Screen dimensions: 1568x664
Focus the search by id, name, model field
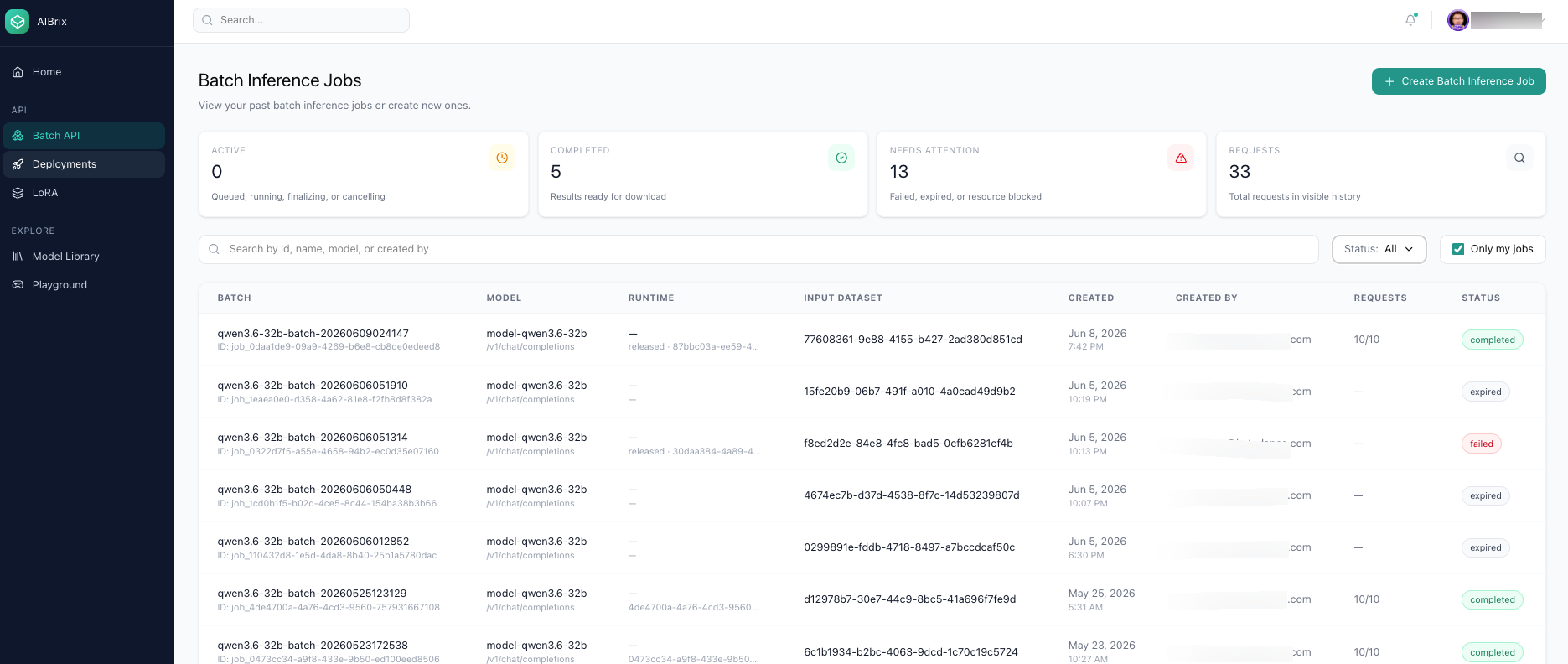758,249
